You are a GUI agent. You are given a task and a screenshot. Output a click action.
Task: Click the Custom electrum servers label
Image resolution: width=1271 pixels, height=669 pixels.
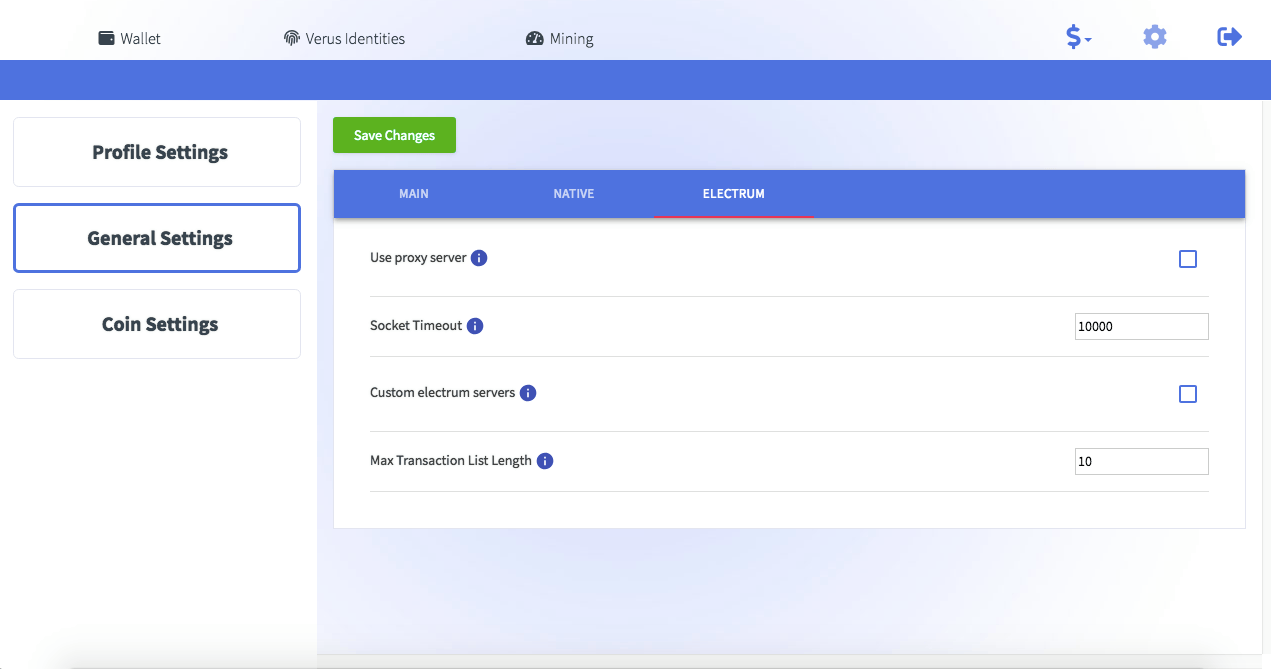pyautogui.click(x=443, y=393)
